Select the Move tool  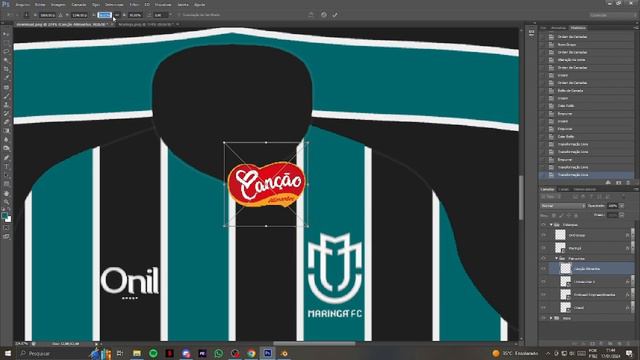[6, 34]
